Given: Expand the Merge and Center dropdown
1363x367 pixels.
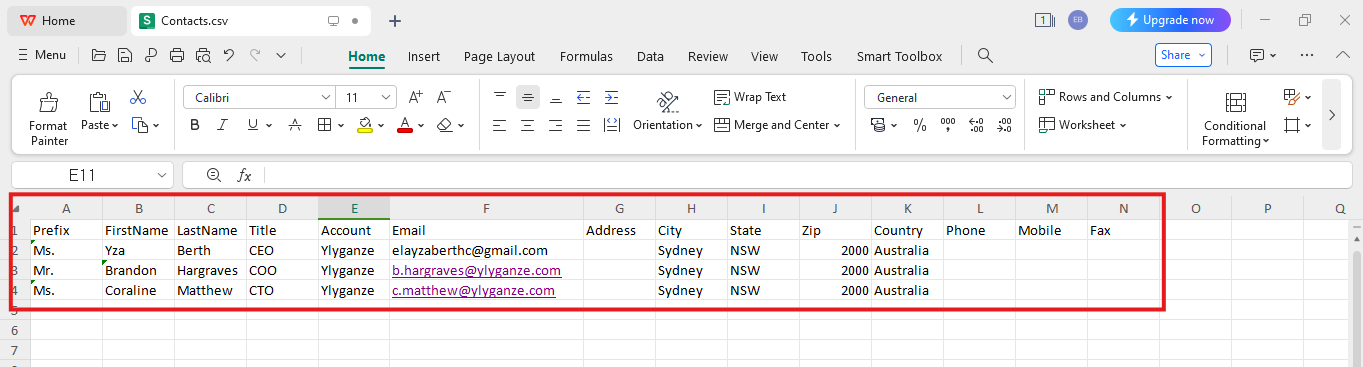Looking at the screenshot, I should tap(836, 125).
